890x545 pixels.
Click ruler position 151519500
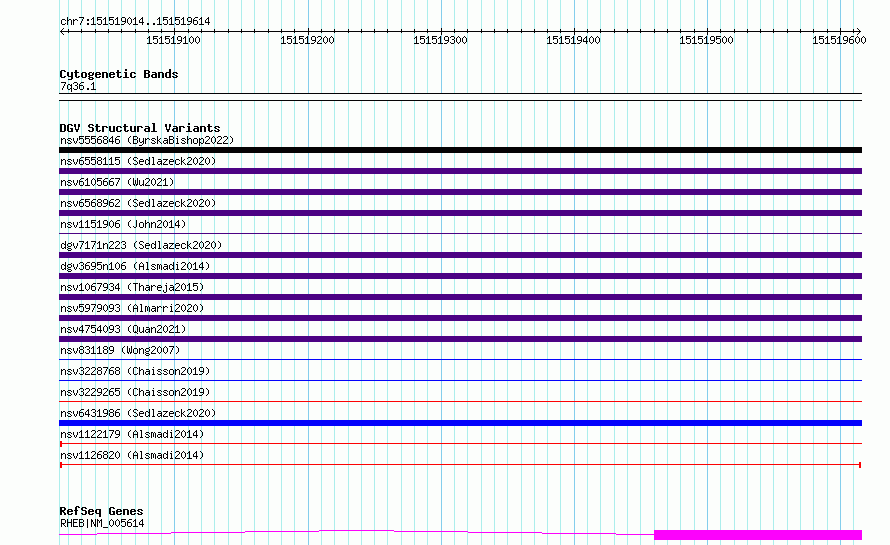pos(706,40)
